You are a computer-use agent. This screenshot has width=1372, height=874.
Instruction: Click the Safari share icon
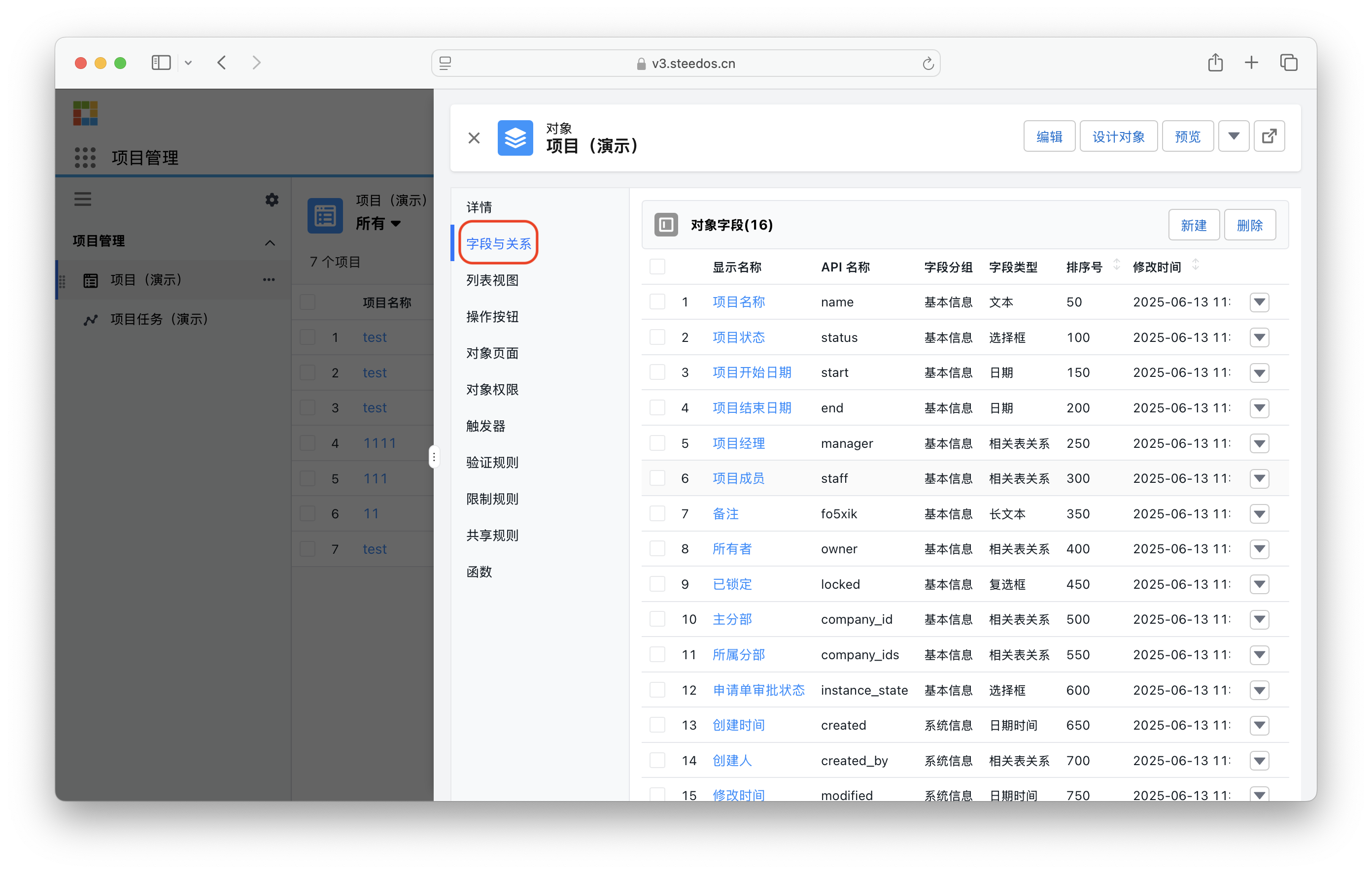coord(1215,62)
